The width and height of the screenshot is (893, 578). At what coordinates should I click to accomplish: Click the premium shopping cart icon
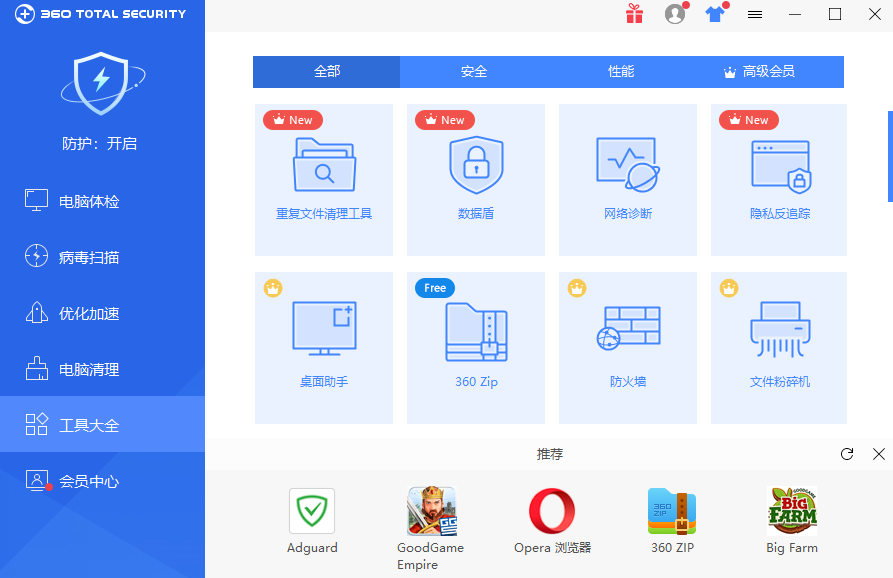[715, 14]
